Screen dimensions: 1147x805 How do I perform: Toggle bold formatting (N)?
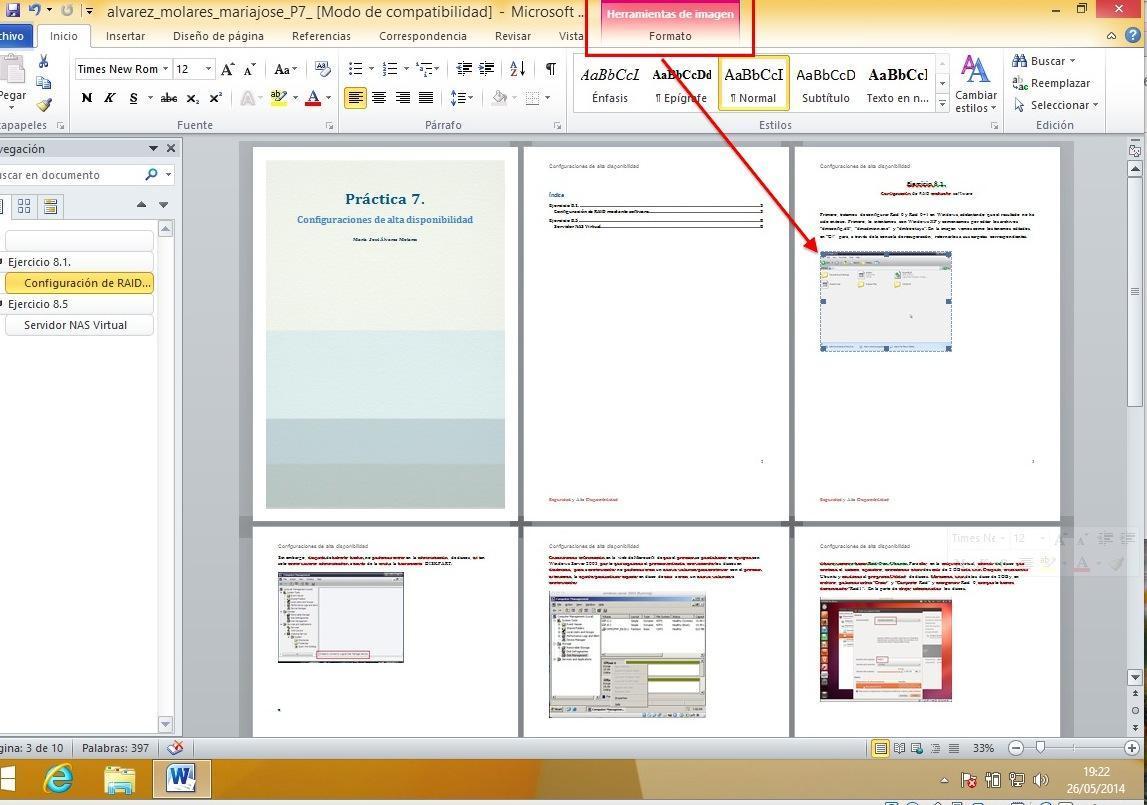[x=87, y=98]
